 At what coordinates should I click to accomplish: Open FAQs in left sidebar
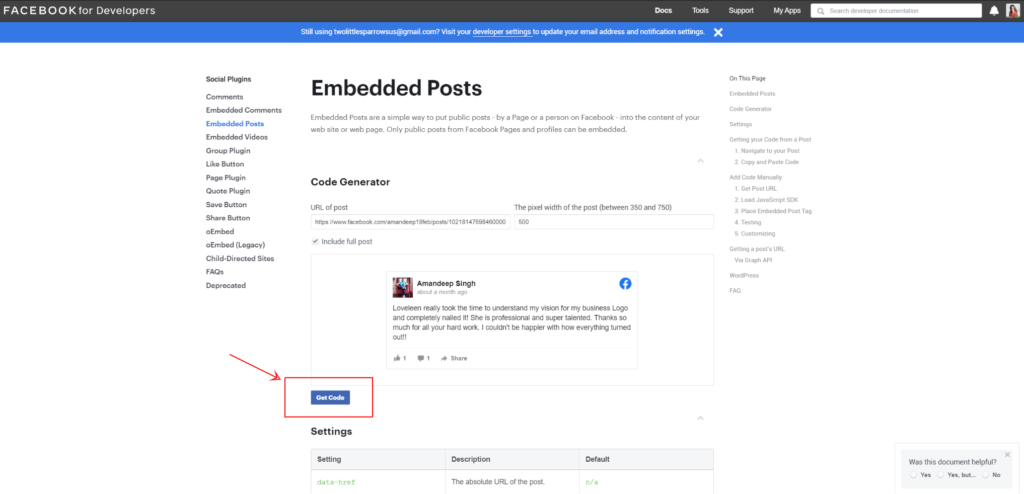[214, 272]
